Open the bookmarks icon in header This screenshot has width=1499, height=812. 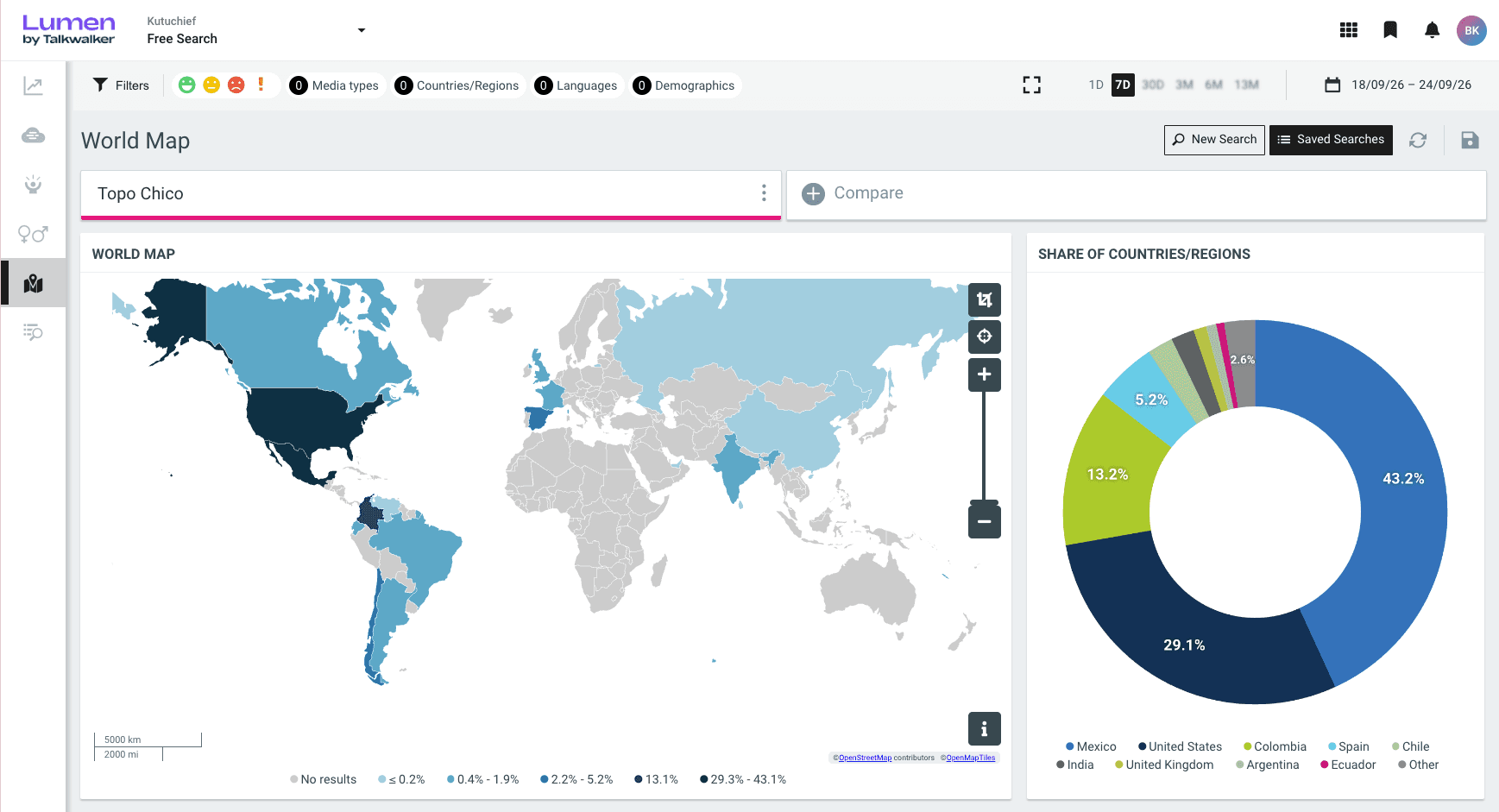[1390, 30]
